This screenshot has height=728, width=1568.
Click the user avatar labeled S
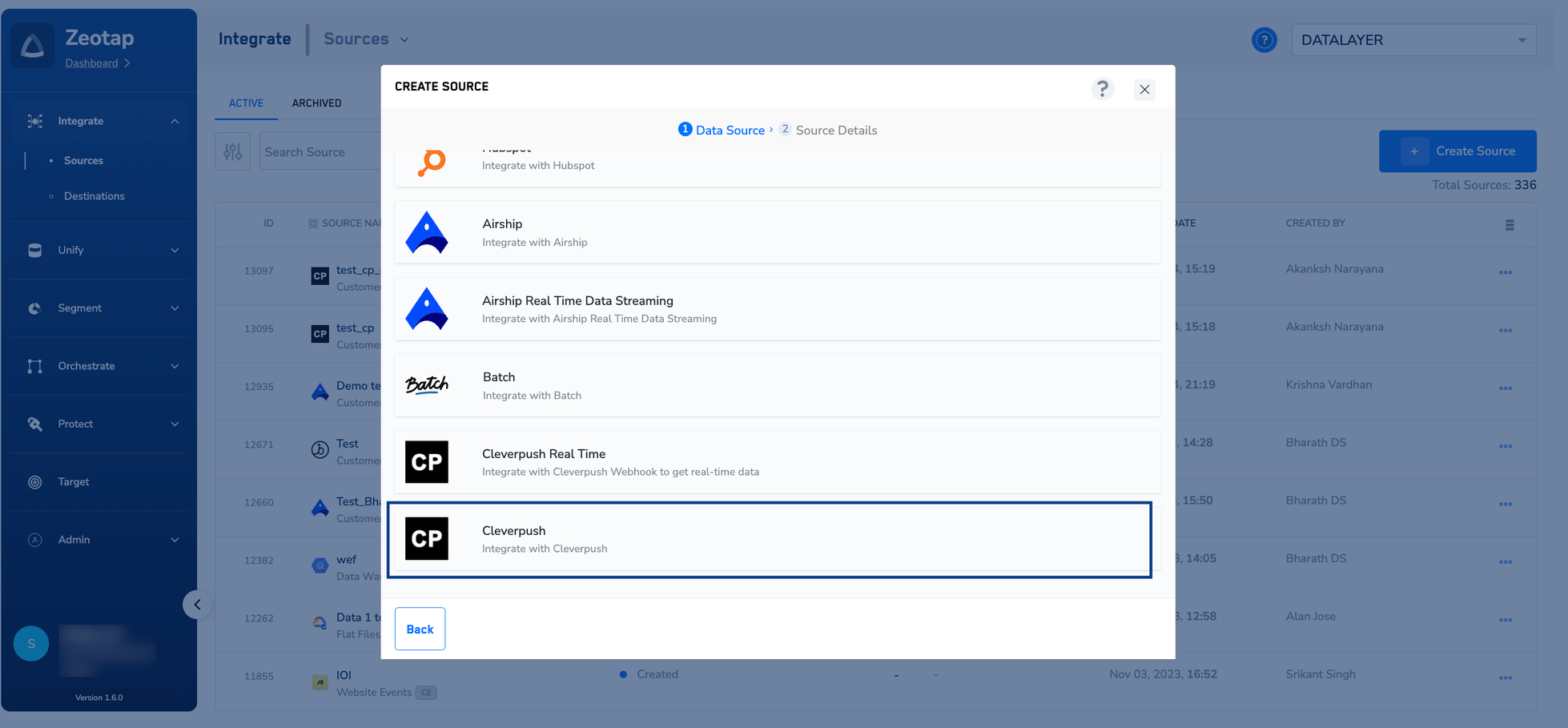(31, 644)
